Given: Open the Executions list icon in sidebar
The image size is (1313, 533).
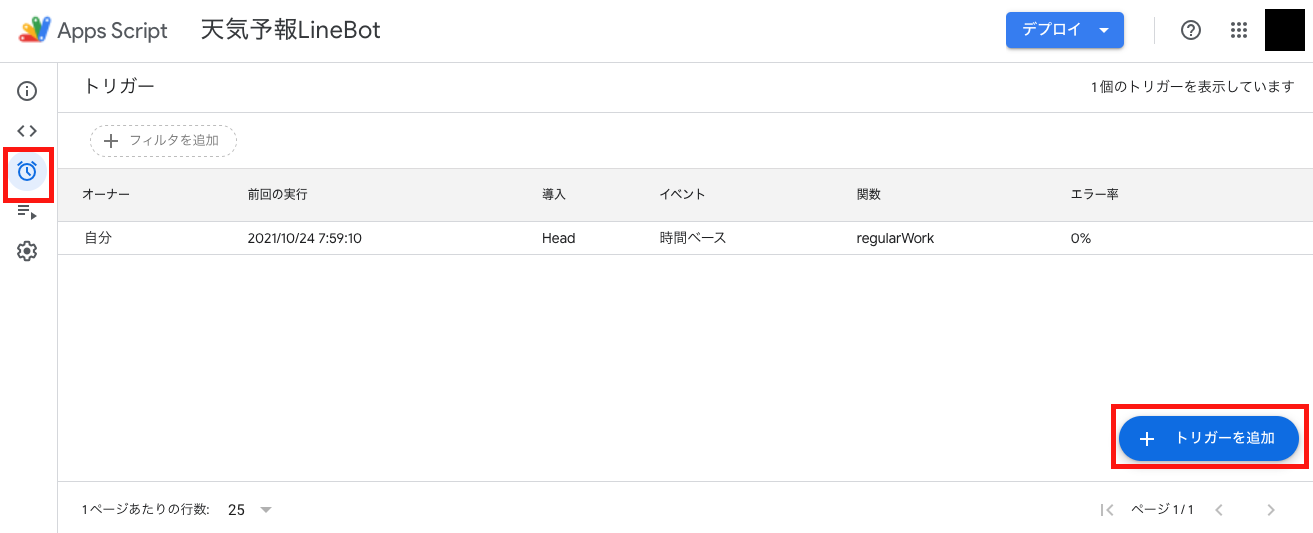Looking at the screenshot, I should pyautogui.click(x=27, y=211).
